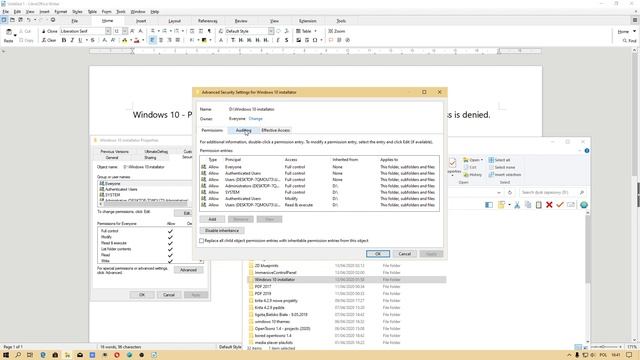Switch to the Effective Access tab
Screen dimensions: 640x360
tap(276, 130)
